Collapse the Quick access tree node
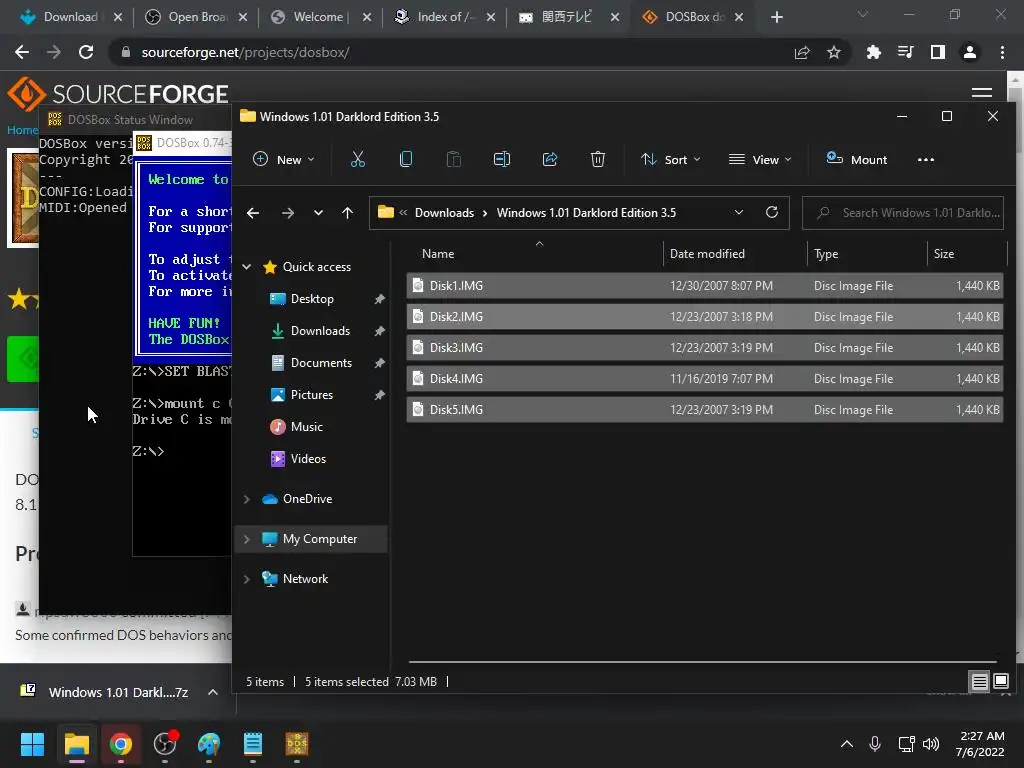Viewport: 1024px width, 768px height. tap(247, 266)
